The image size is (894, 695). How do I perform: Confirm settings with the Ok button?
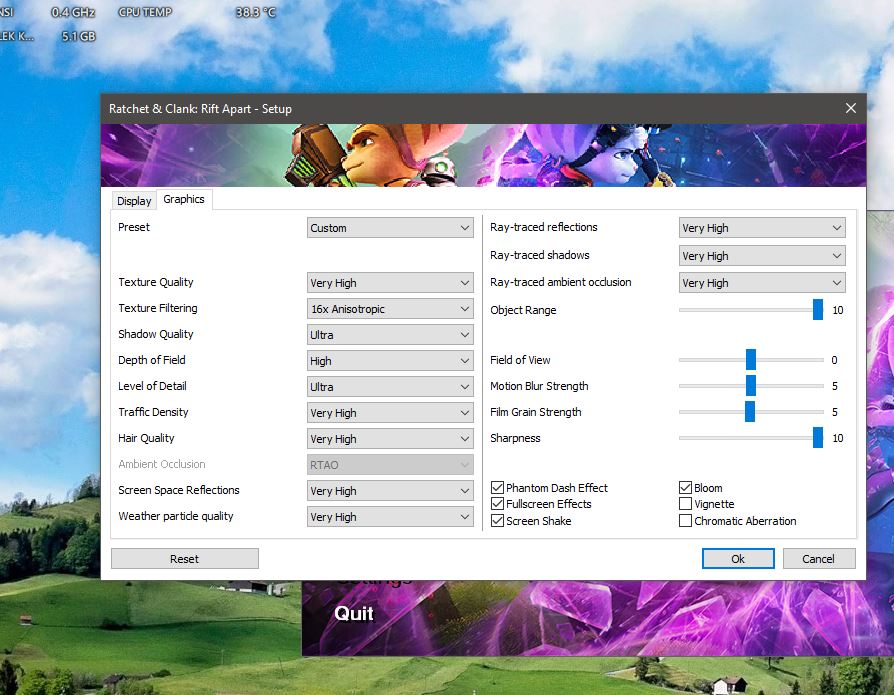[x=738, y=559]
